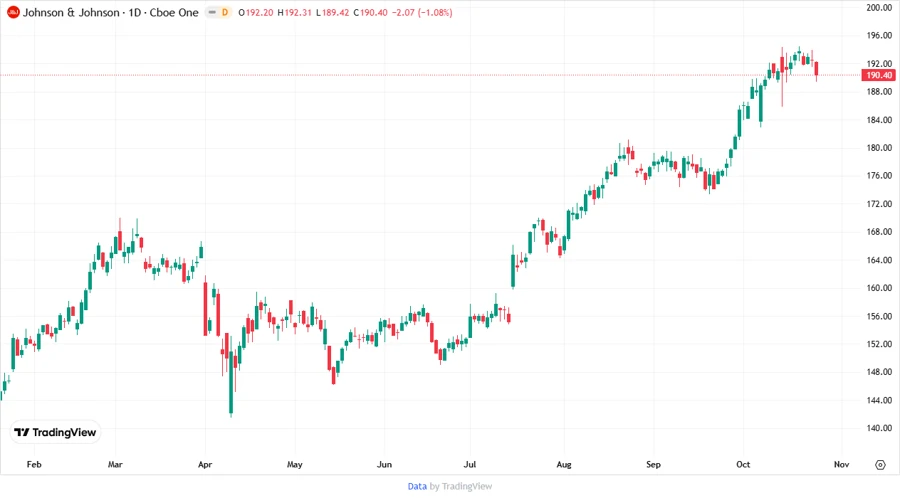Click the Oct label on time axis

(x=743, y=464)
